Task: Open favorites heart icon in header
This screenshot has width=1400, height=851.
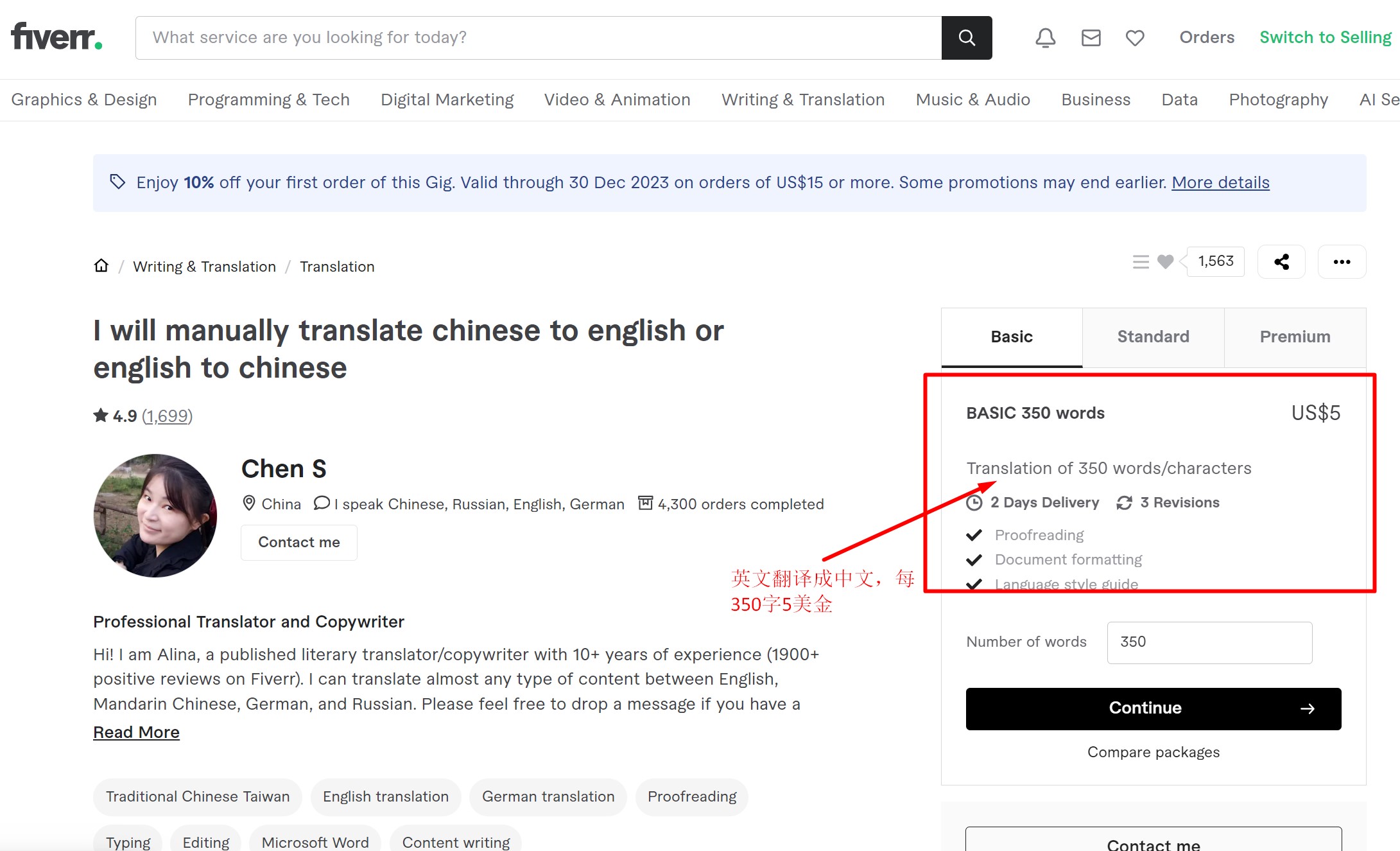Action: click(x=1135, y=38)
